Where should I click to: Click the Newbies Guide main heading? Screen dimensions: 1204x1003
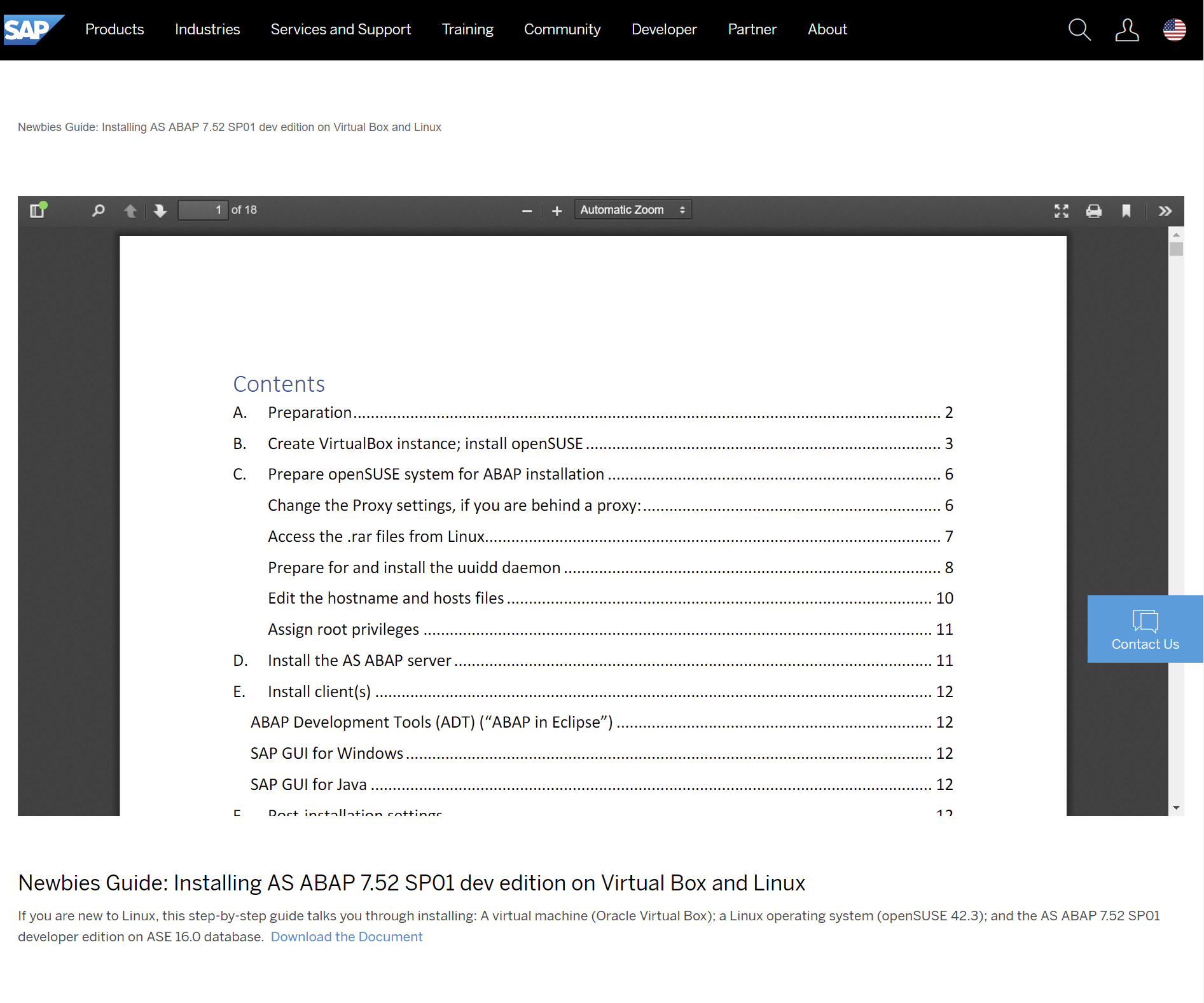pyautogui.click(x=412, y=883)
